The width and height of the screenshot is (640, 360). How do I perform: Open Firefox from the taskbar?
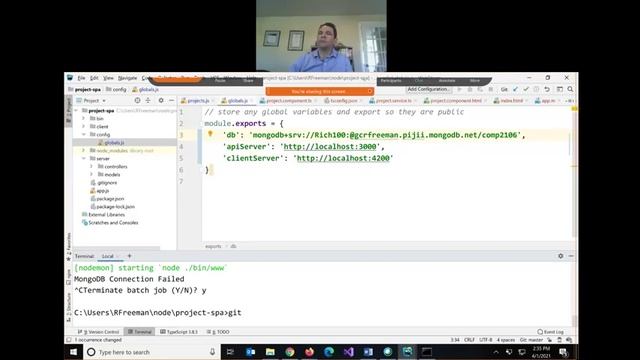coord(309,352)
